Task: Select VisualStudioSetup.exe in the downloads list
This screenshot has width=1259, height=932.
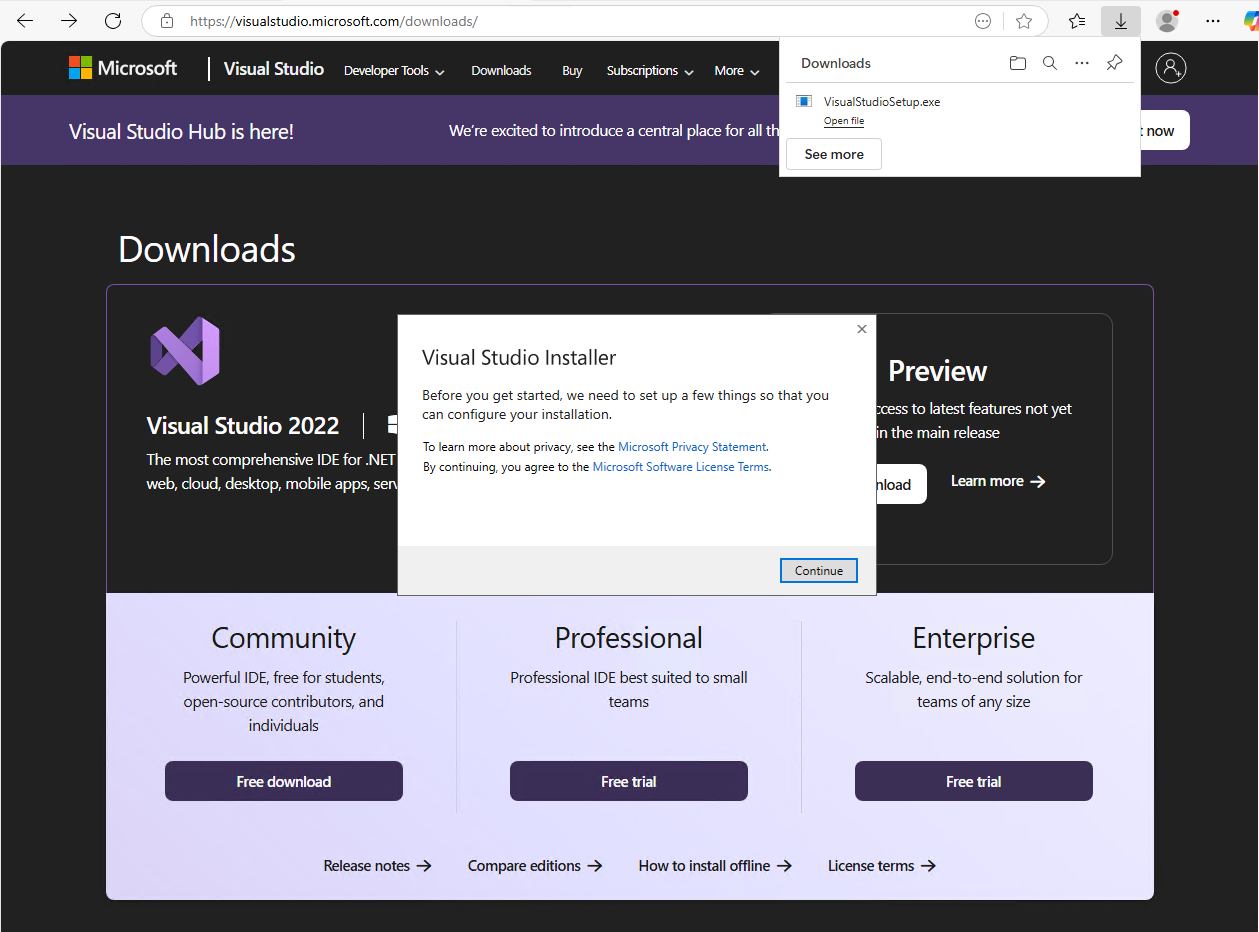Action: click(x=881, y=101)
